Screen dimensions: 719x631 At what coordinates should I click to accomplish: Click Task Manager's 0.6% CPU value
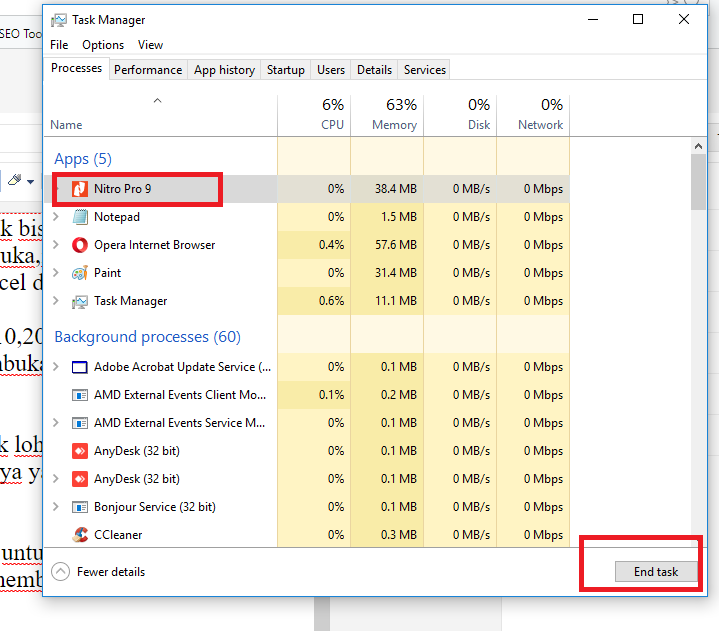332,301
